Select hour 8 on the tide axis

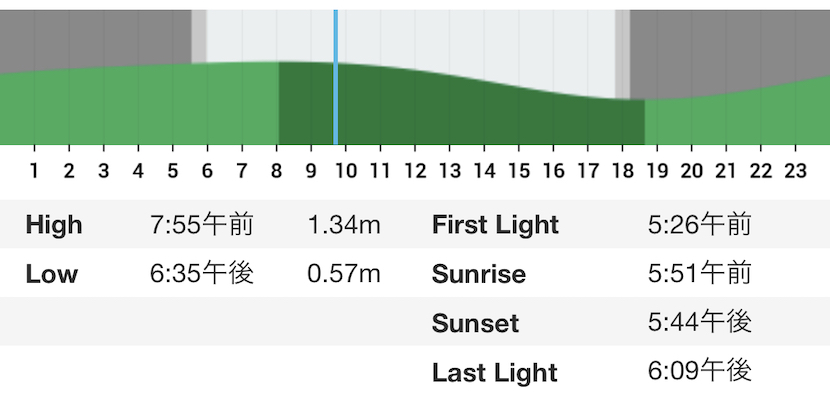coord(276,171)
